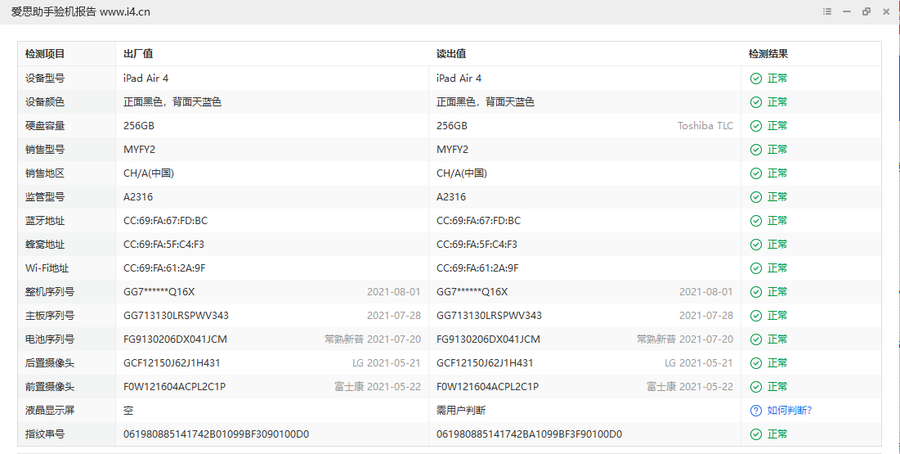Click 如何判断? link for 液晶显示屏
Screen dimensions: 900x454
click(x=790, y=410)
